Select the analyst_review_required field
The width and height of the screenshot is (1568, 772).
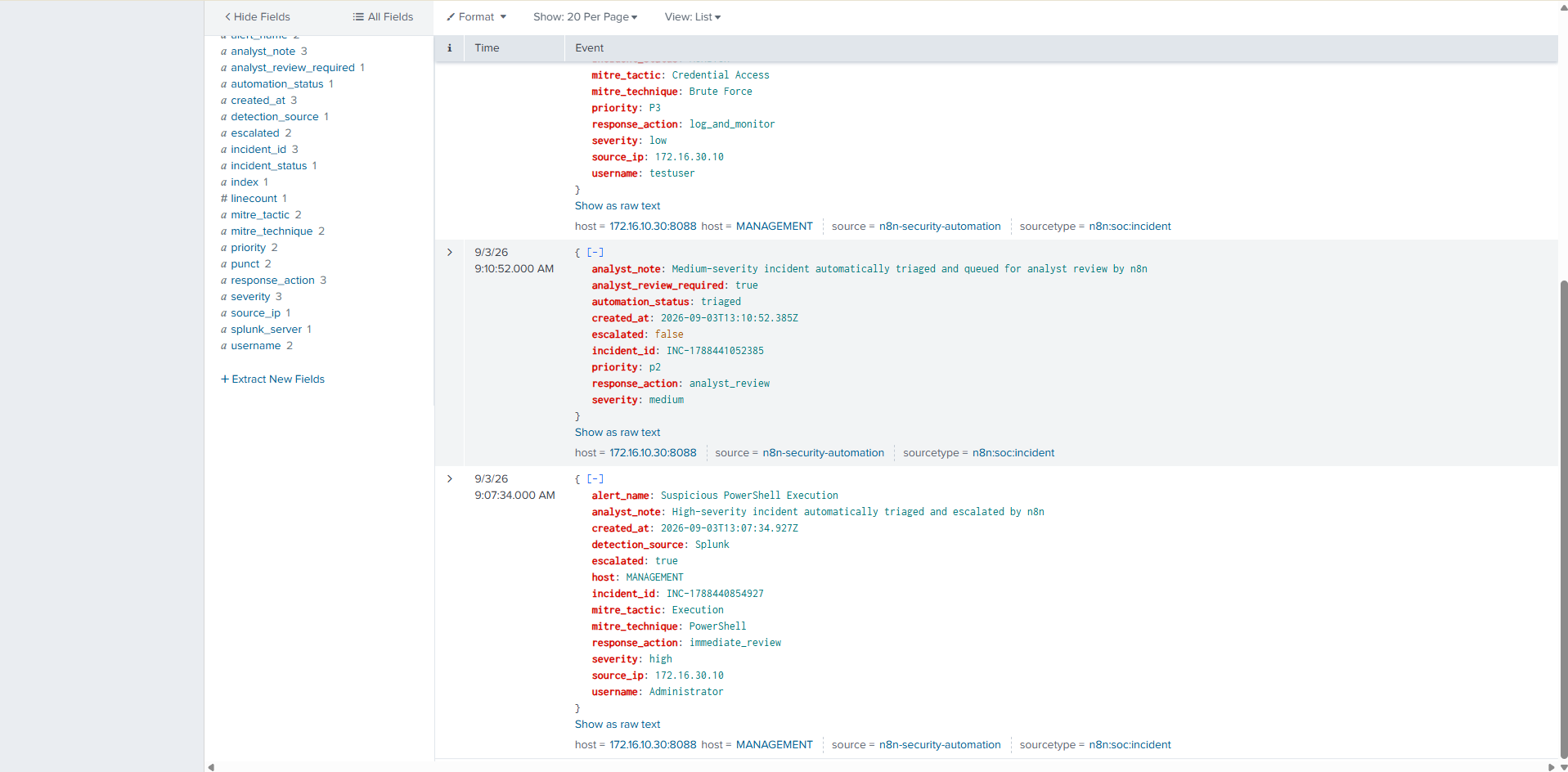[x=293, y=68]
